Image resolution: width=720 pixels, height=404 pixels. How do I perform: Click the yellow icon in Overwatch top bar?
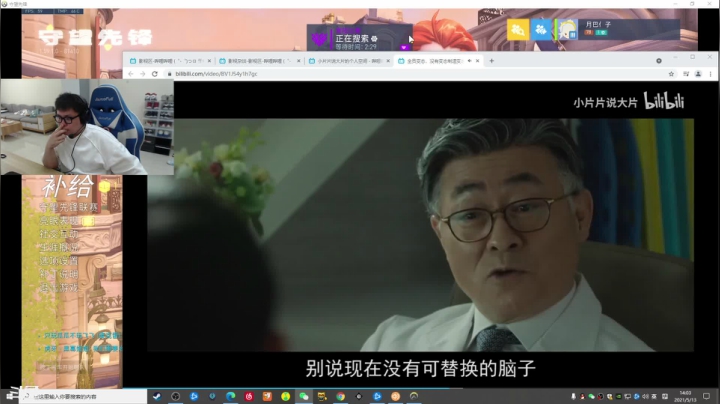point(518,30)
